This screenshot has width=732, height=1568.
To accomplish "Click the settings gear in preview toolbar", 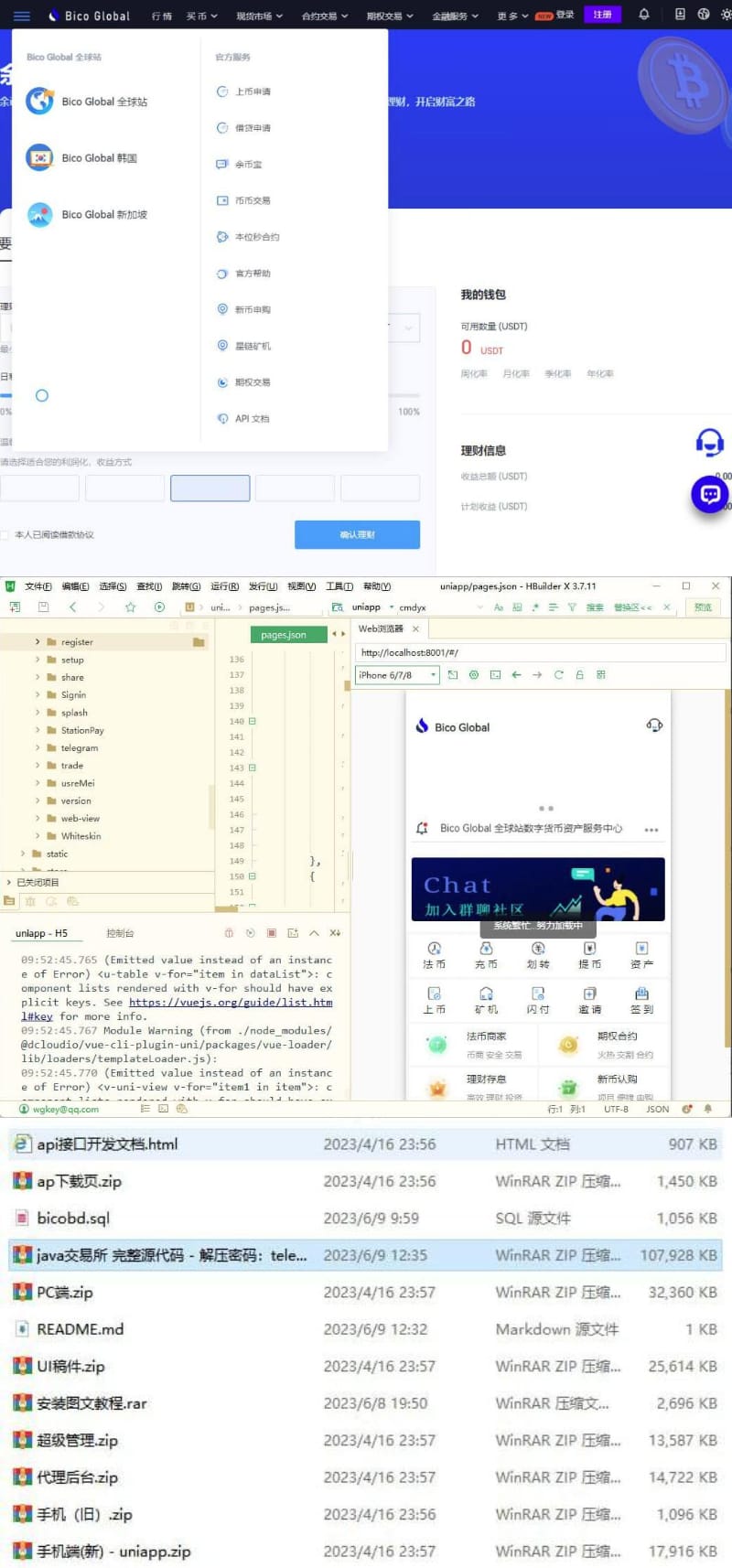I will pos(474,675).
